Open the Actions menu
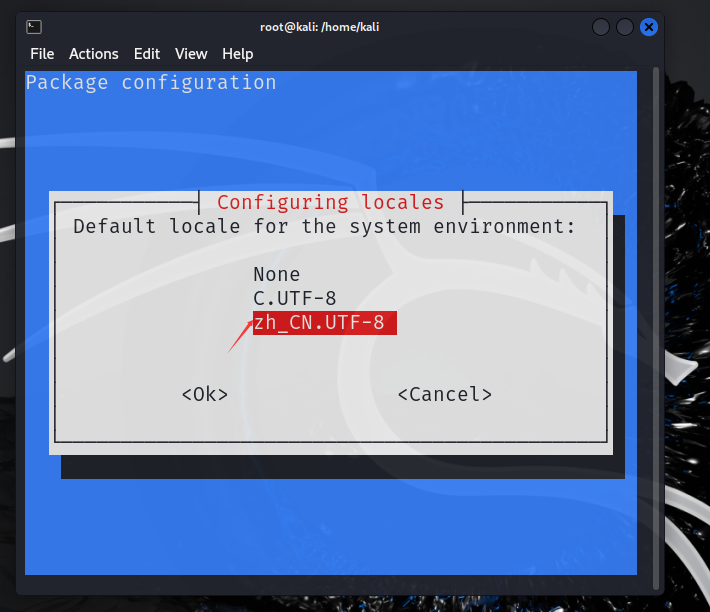 [94, 54]
